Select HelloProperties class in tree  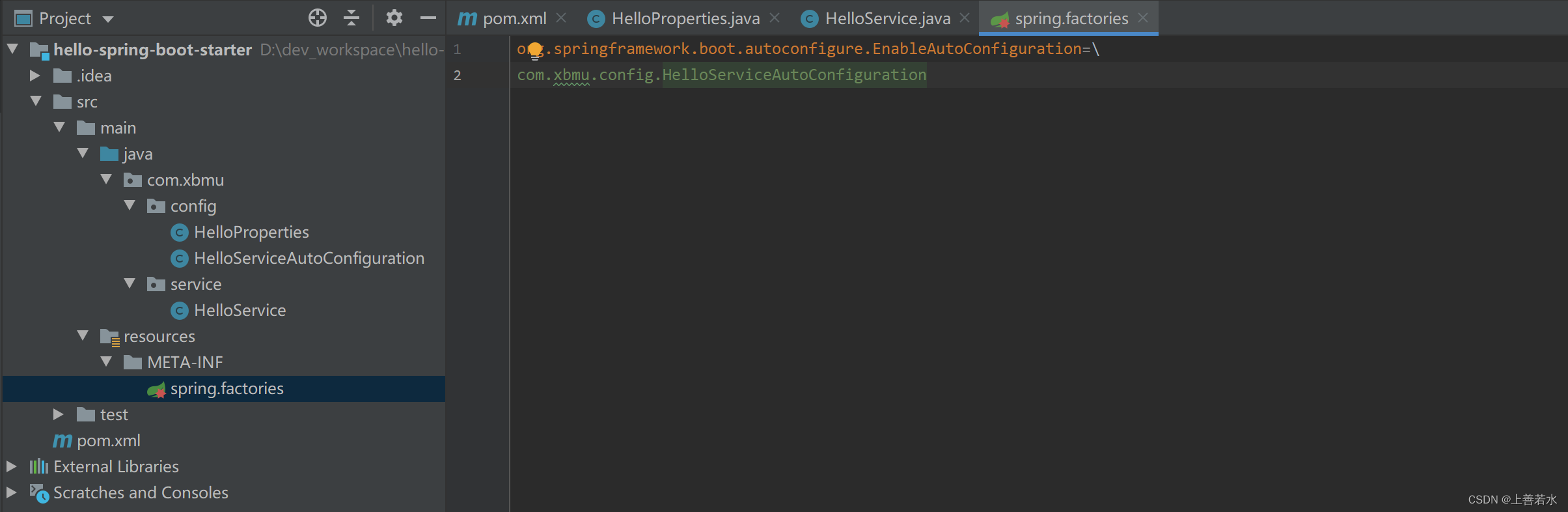click(251, 232)
